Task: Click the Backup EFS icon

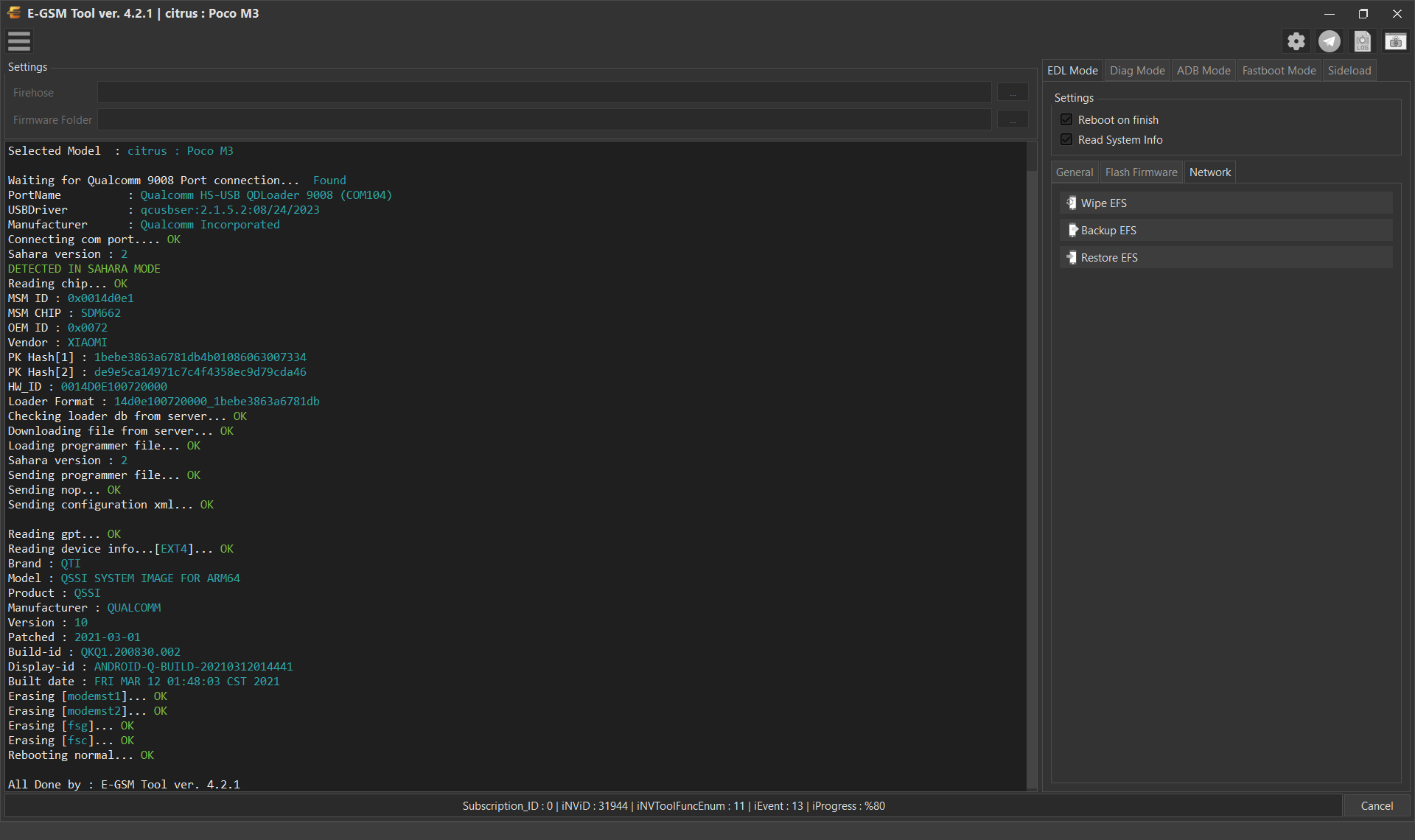Action: click(1072, 230)
